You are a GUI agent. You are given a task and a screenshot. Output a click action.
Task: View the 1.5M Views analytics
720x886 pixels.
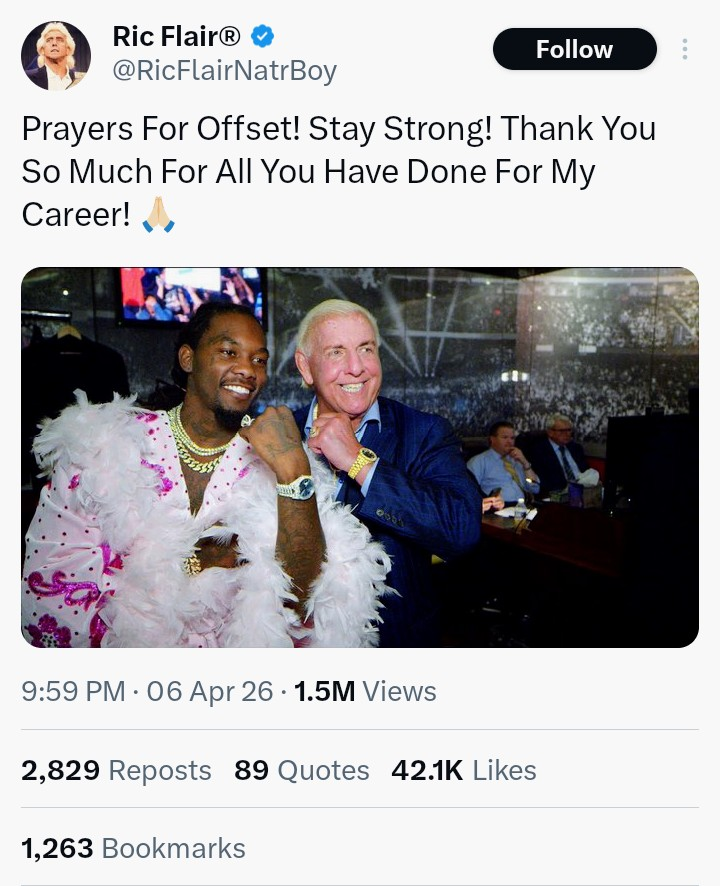pyautogui.click(x=366, y=691)
